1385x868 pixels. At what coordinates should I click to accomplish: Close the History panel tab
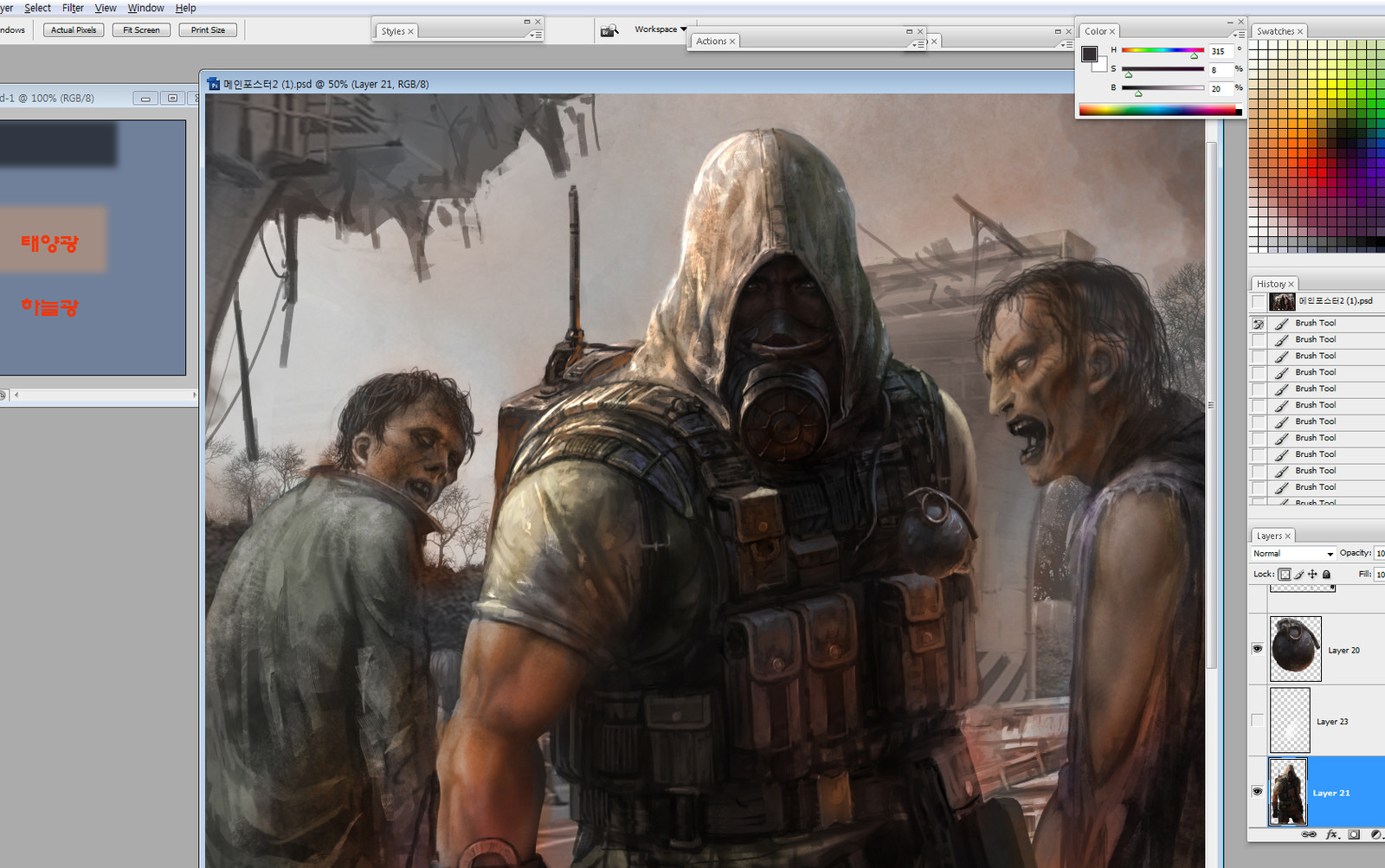(1291, 284)
